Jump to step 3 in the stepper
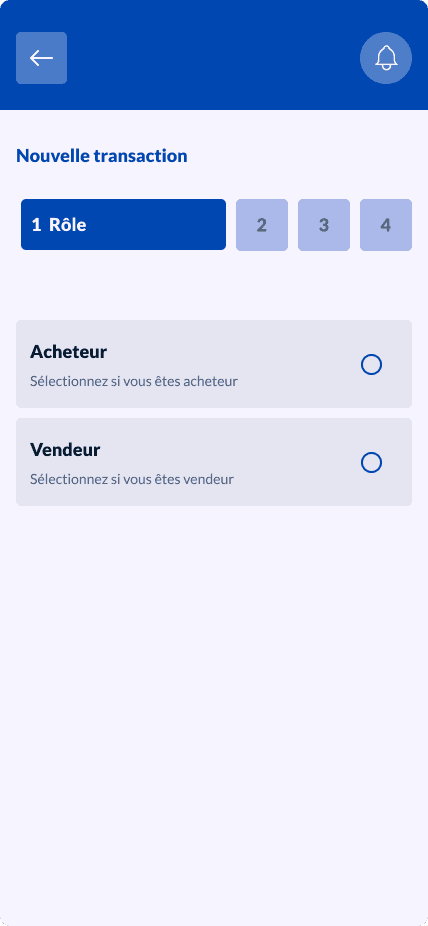Screen dimensions: 428x926 point(324,225)
